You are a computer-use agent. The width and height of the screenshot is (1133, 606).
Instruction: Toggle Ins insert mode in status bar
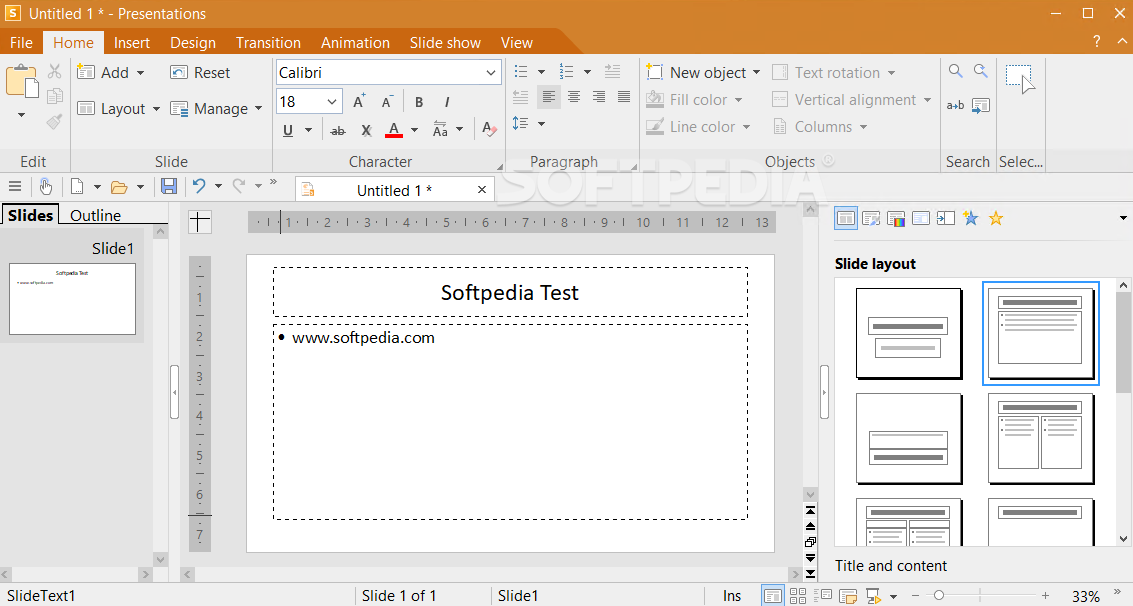(x=732, y=596)
